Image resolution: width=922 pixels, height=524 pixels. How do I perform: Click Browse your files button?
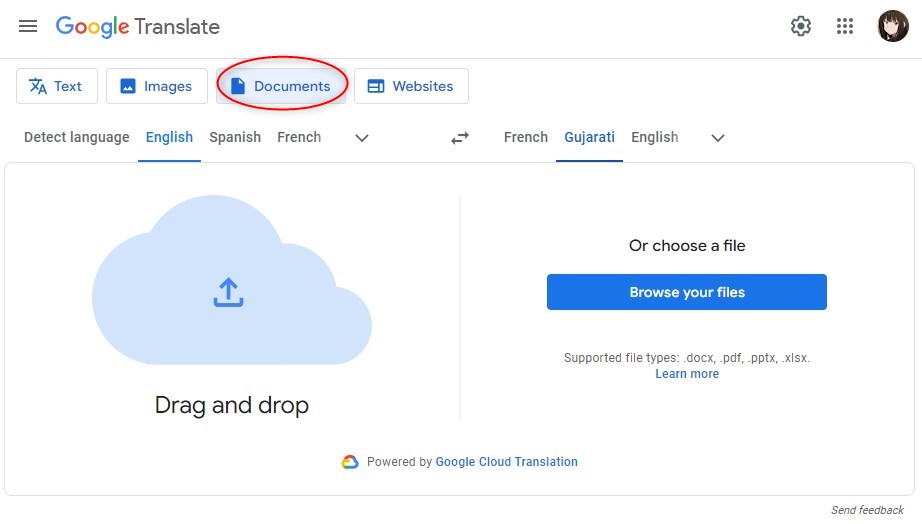click(687, 292)
